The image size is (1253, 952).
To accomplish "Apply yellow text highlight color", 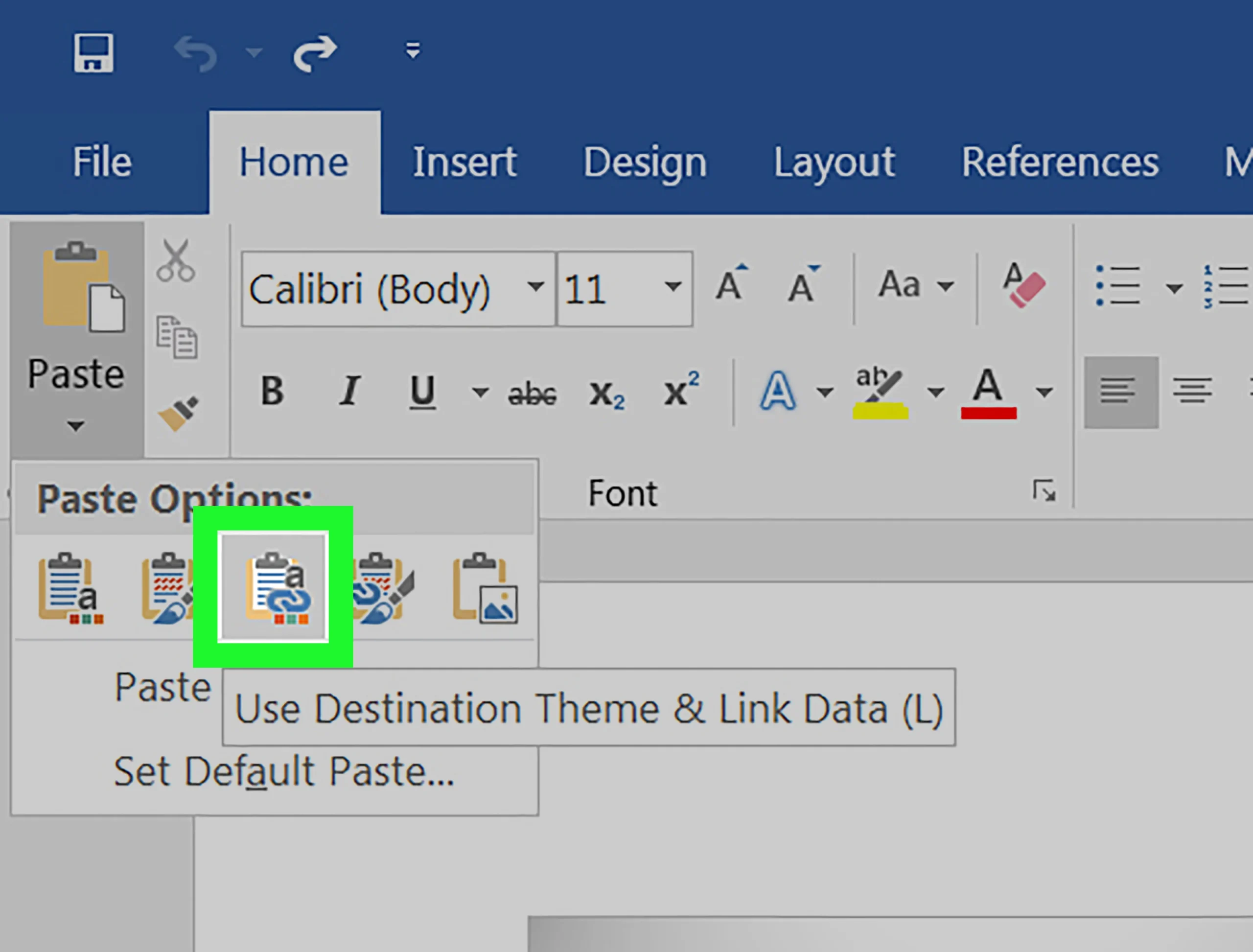I will coord(880,393).
